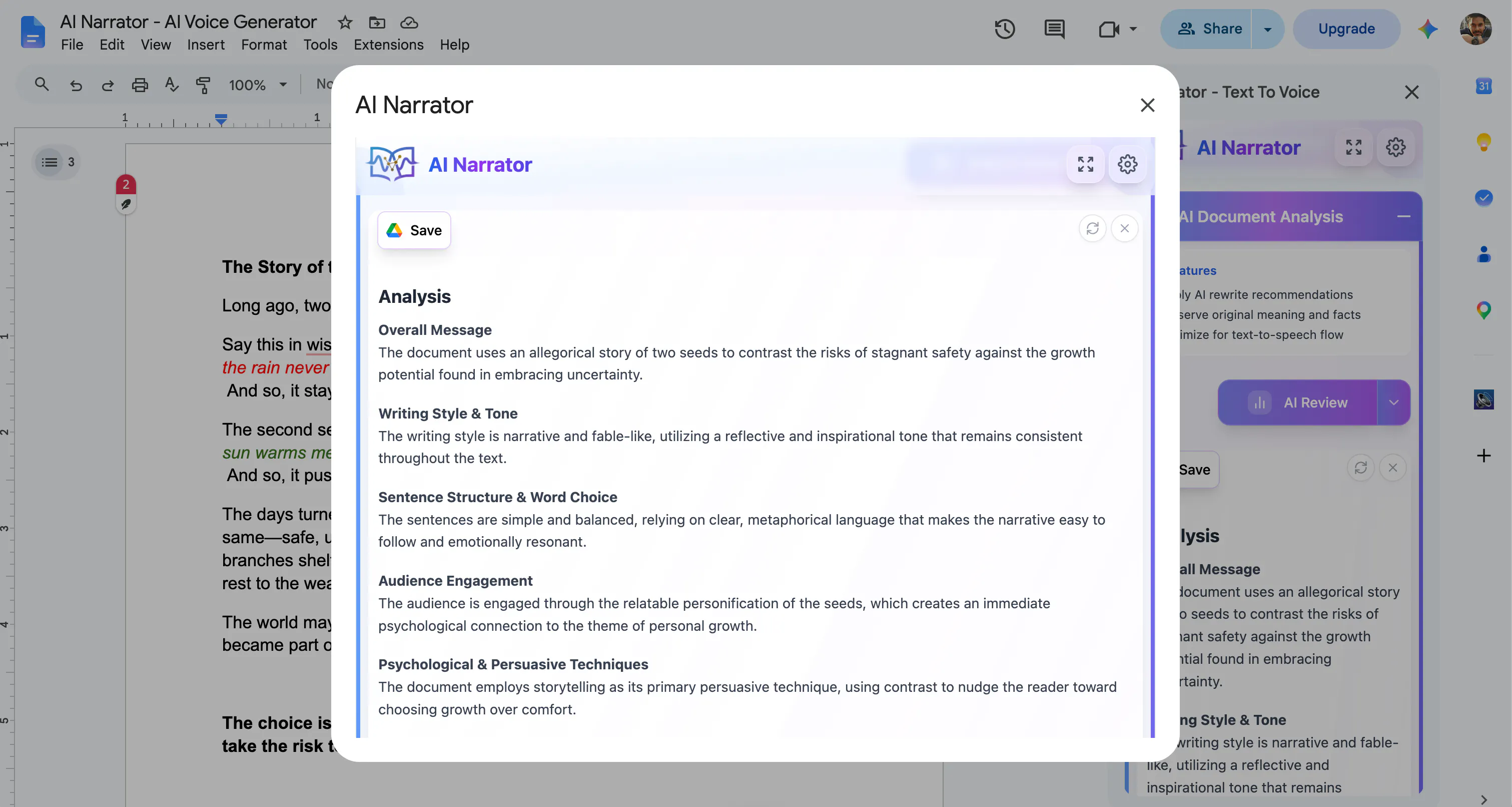Image resolution: width=1512 pixels, height=807 pixels.
Task: Undo the last edit
Action: [76, 85]
